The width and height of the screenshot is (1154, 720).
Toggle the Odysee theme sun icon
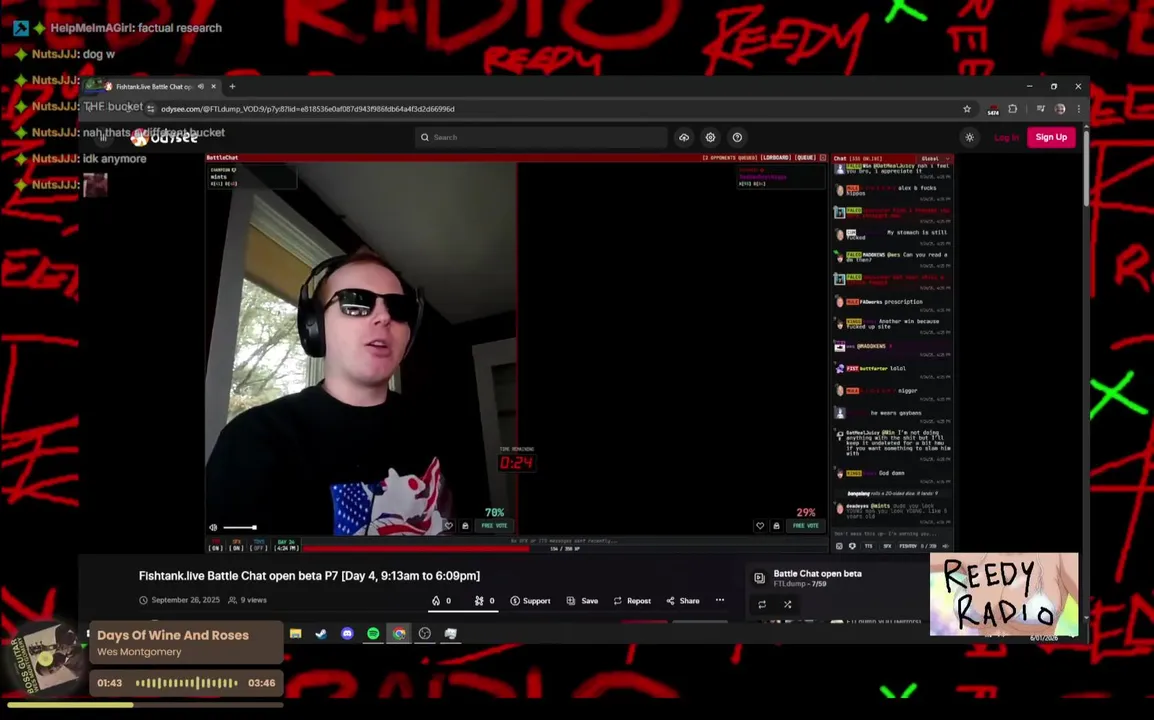(x=969, y=138)
